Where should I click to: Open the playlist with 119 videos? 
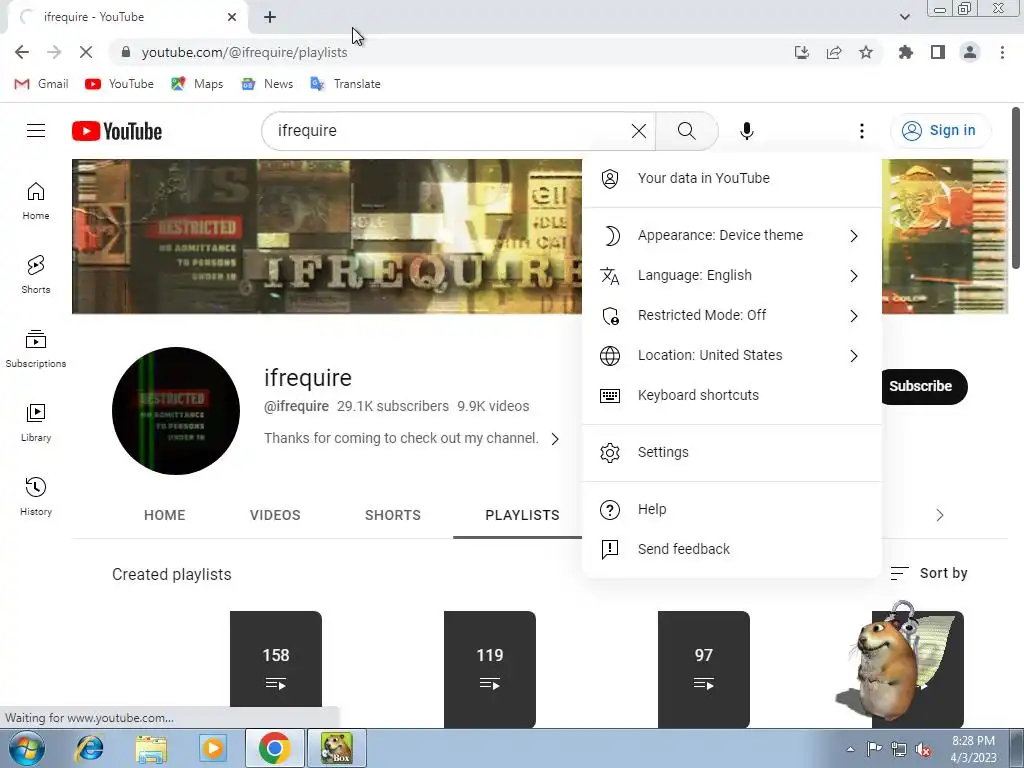pyautogui.click(x=490, y=669)
